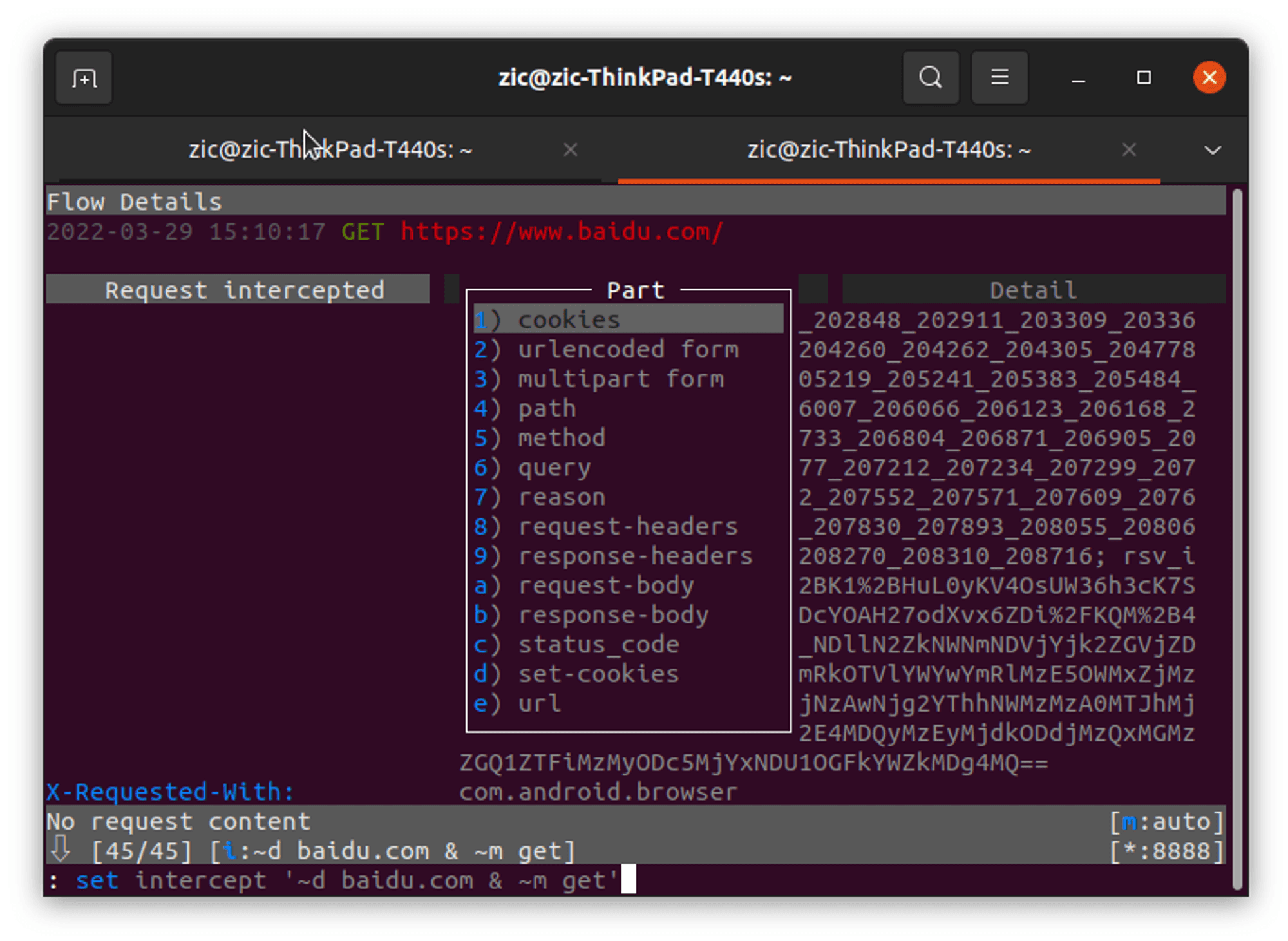
Task: Open the hamburger menu in the title bar
Action: pyautogui.click(x=999, y=77)
